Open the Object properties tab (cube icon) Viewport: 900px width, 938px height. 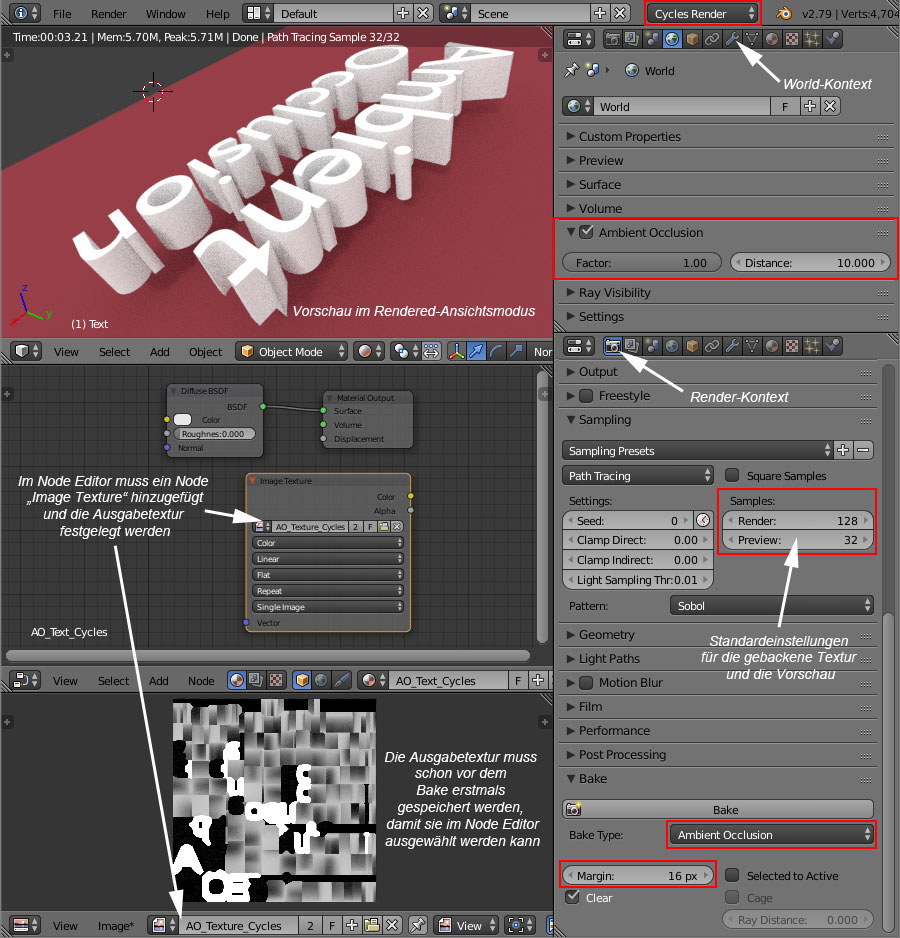click(691, 39)
